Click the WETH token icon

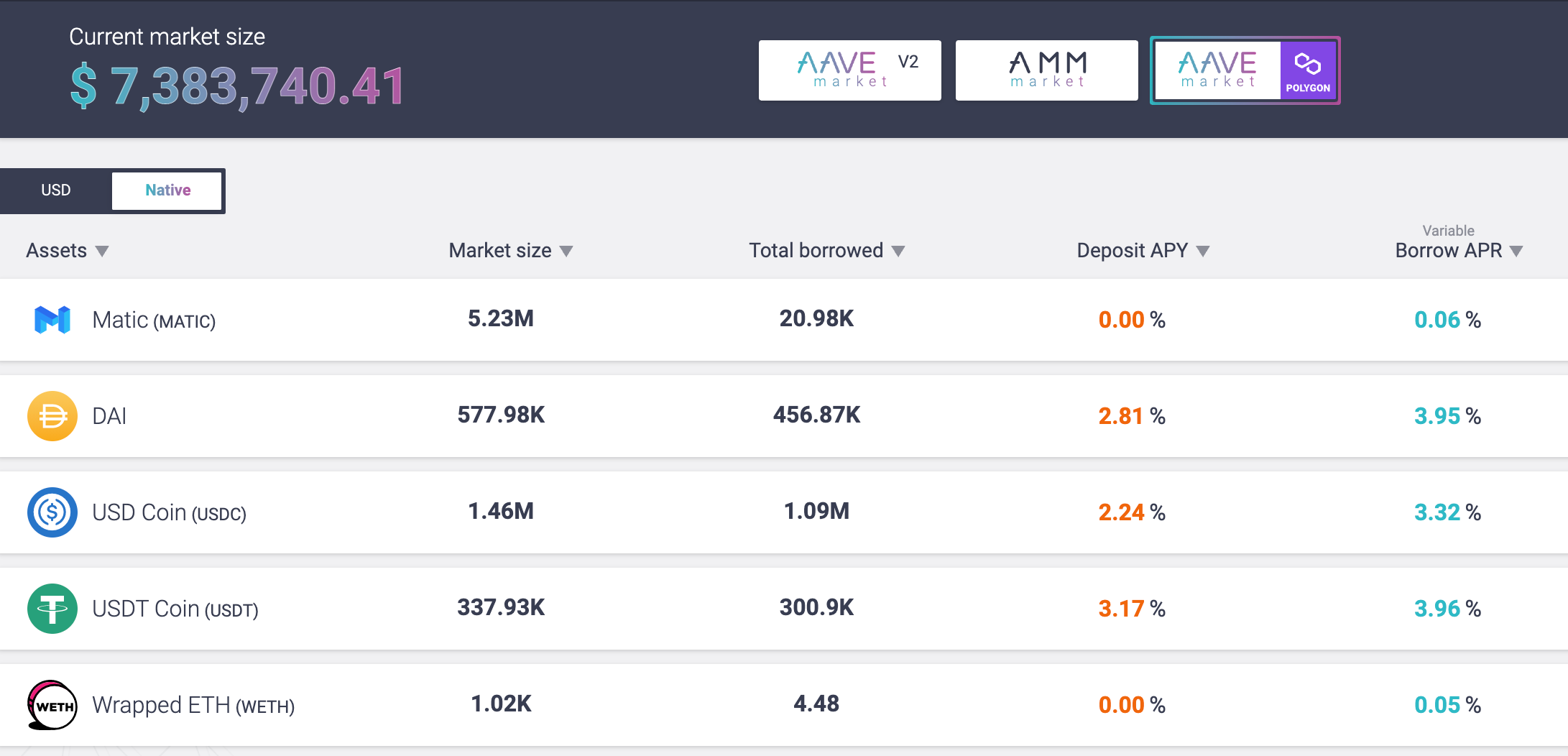point(52,705)
